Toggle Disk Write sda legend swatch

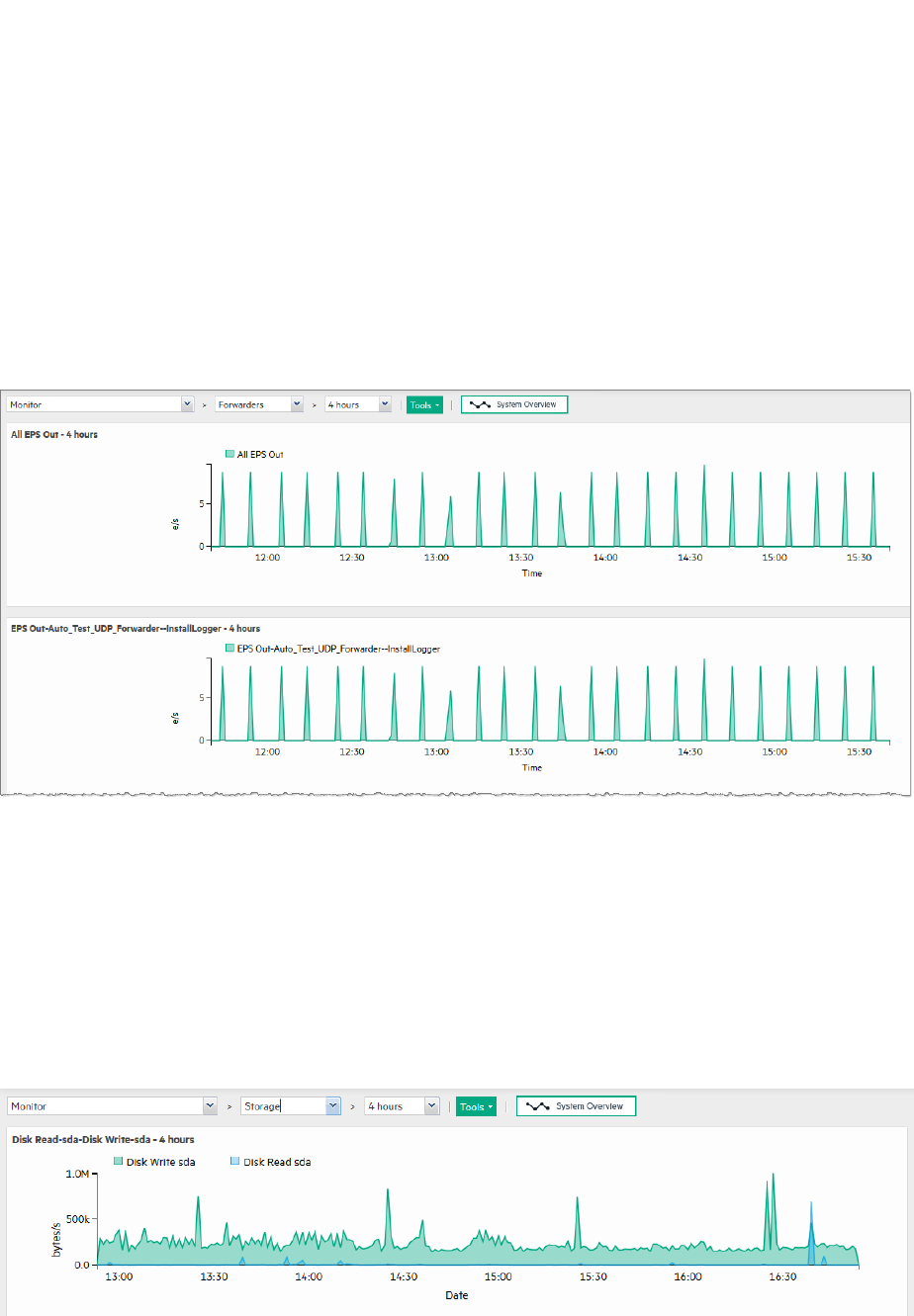pyautogui.click(x=119, y=1162)
